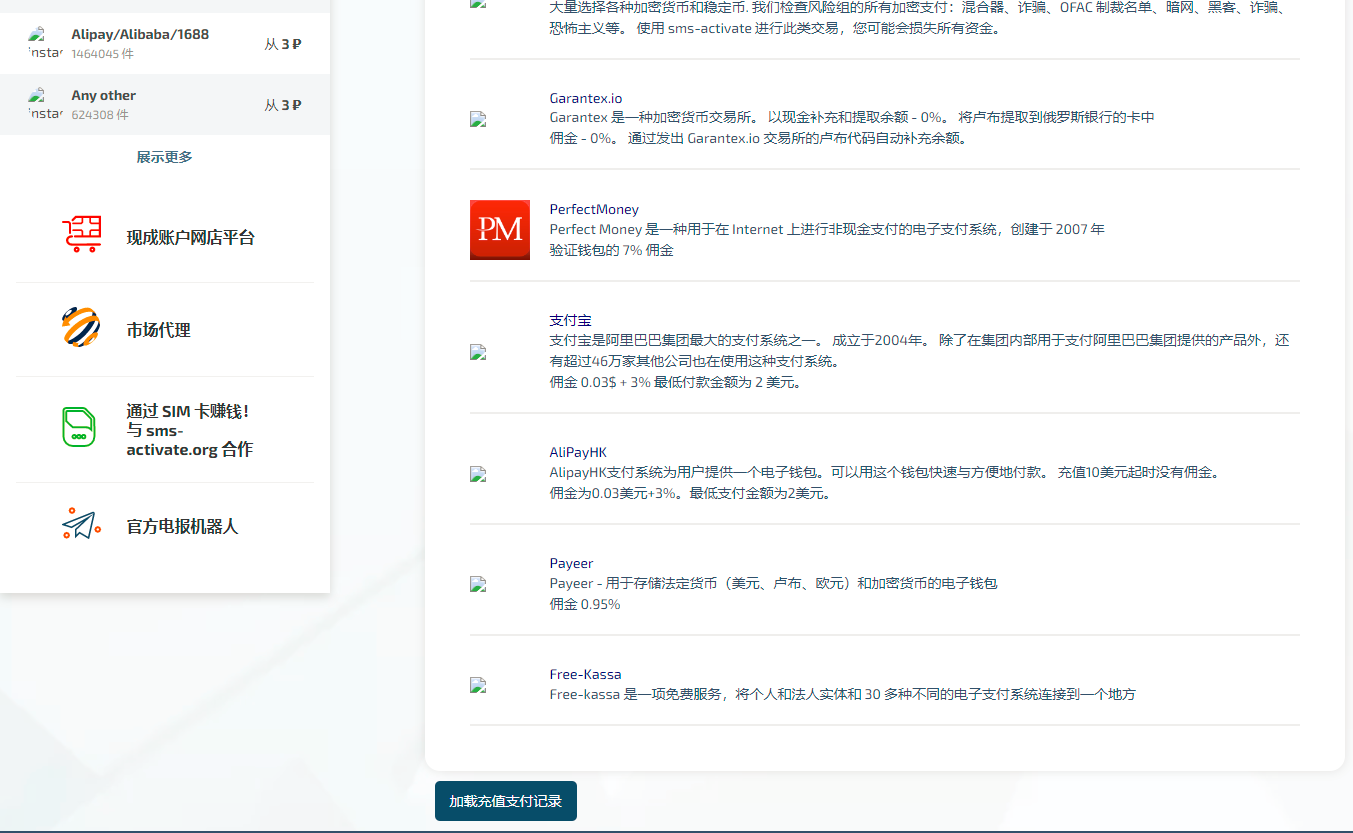This screenshot has width=1353, height=833.
Task: Click the paper plane icon beside 官方电报机器人
Action: (80, 525)
